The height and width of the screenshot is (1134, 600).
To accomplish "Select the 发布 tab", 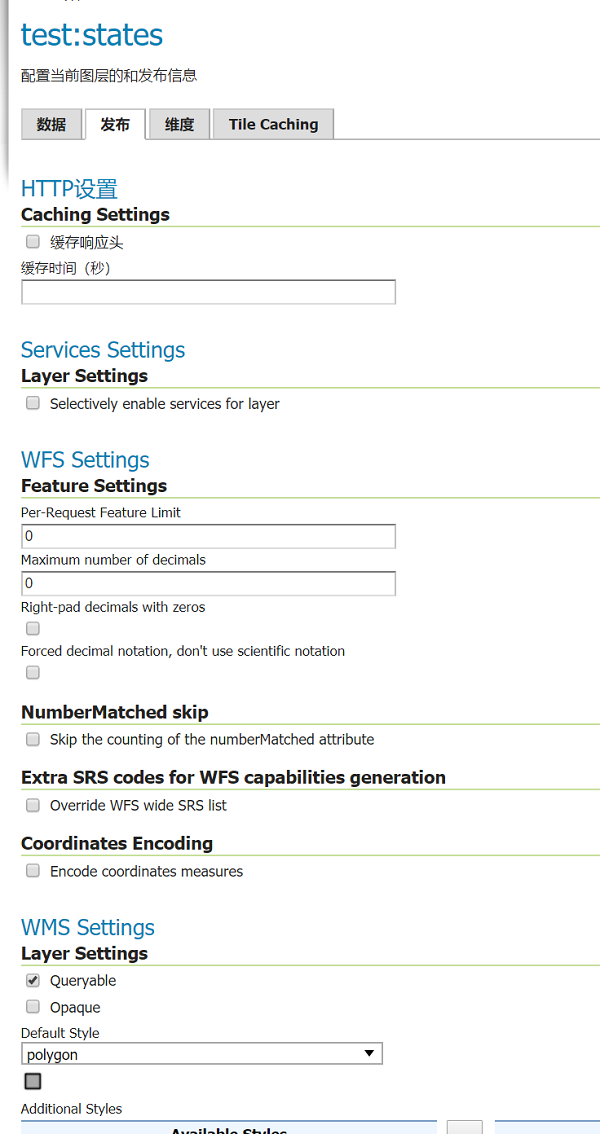I will pyautogui.click(x=115, y=124).
